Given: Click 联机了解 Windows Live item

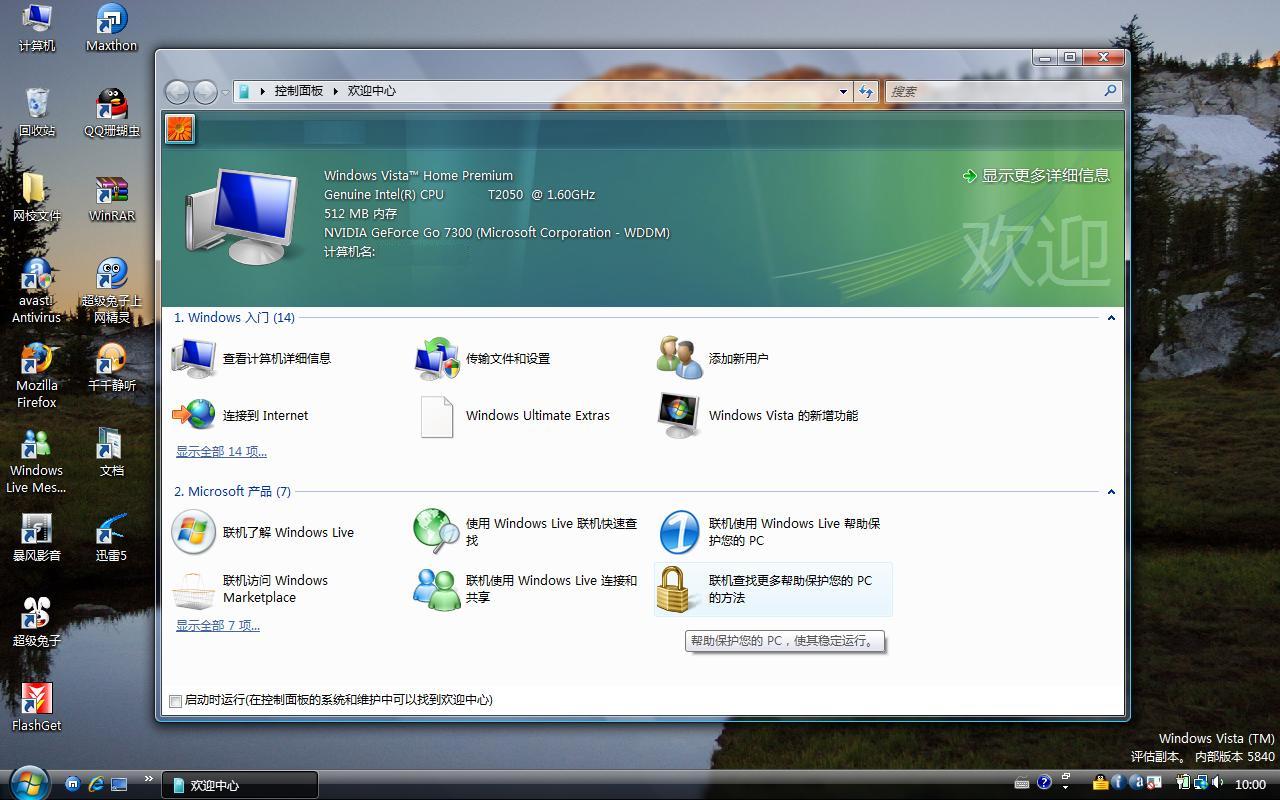Looking at the screenshot, I should tap(263, 532).
